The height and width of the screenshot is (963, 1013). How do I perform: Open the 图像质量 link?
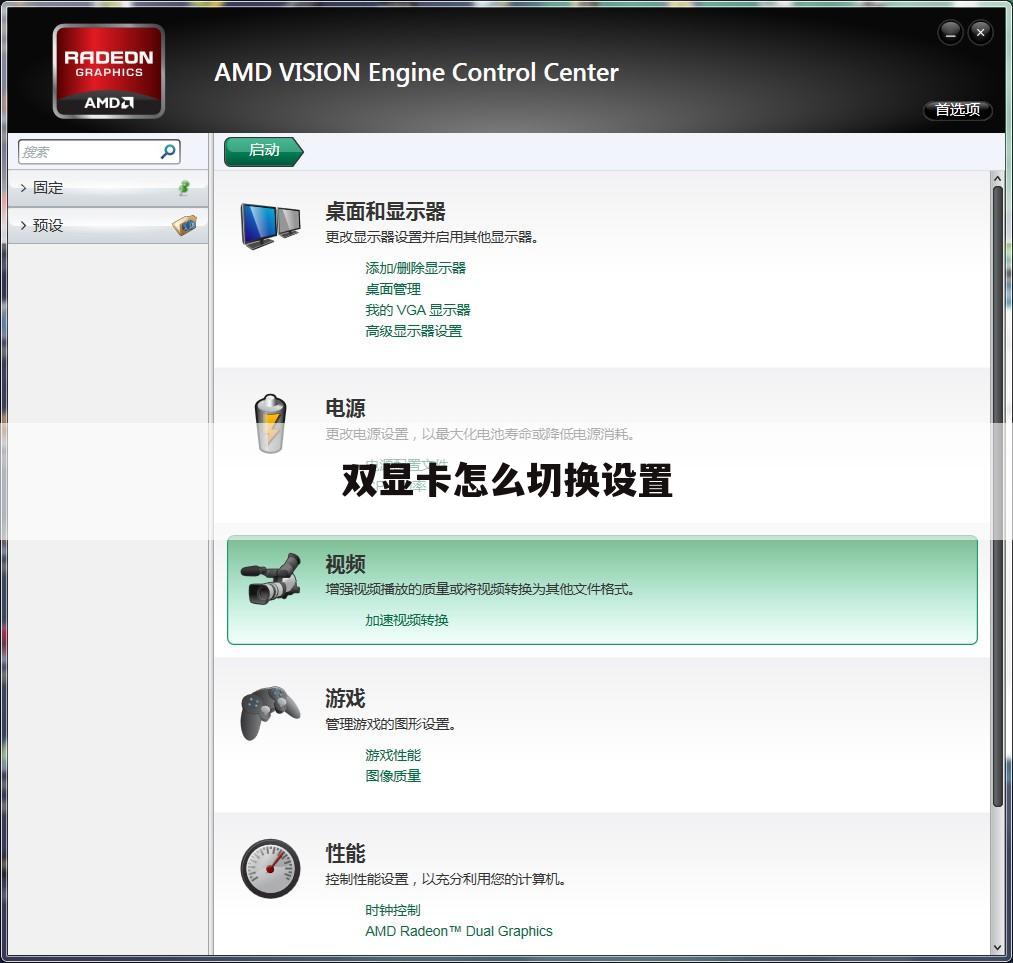pos(393,776)
